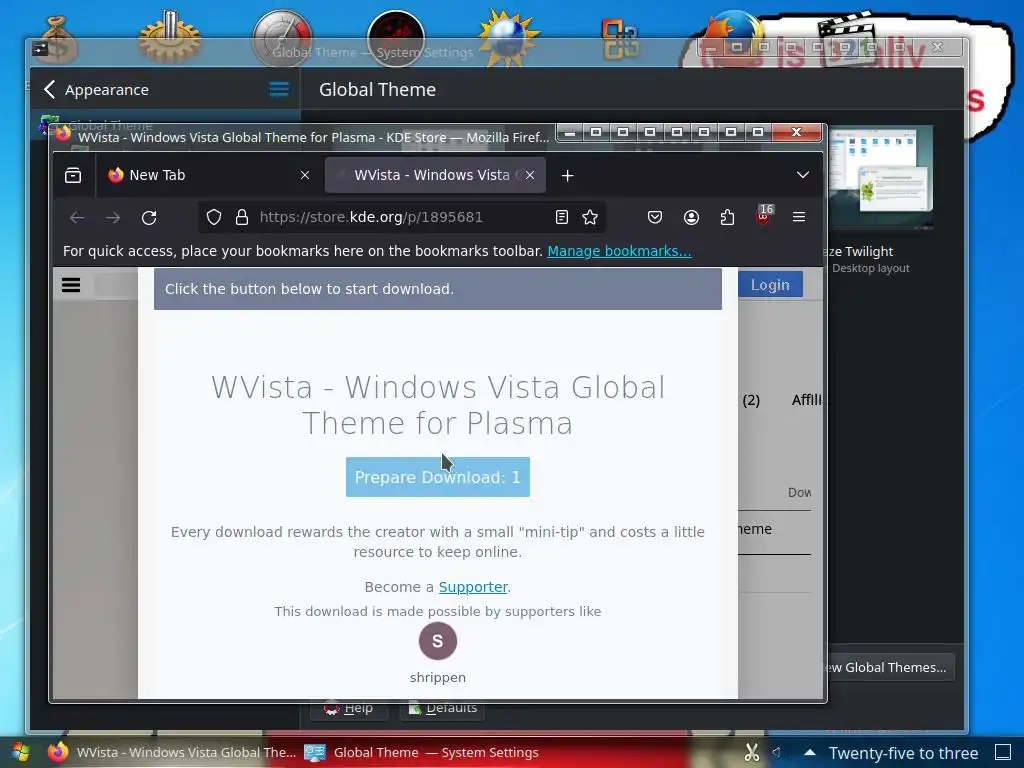Open Firefox tracking protection shield
The width and height of the screenshot is (1024, 768).
[x=214, y=217]
